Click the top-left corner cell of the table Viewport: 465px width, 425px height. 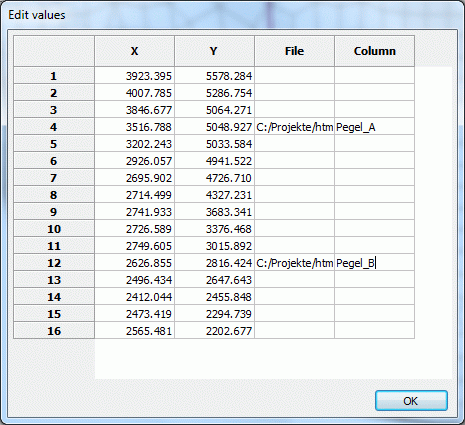click(x=54, y=51)
